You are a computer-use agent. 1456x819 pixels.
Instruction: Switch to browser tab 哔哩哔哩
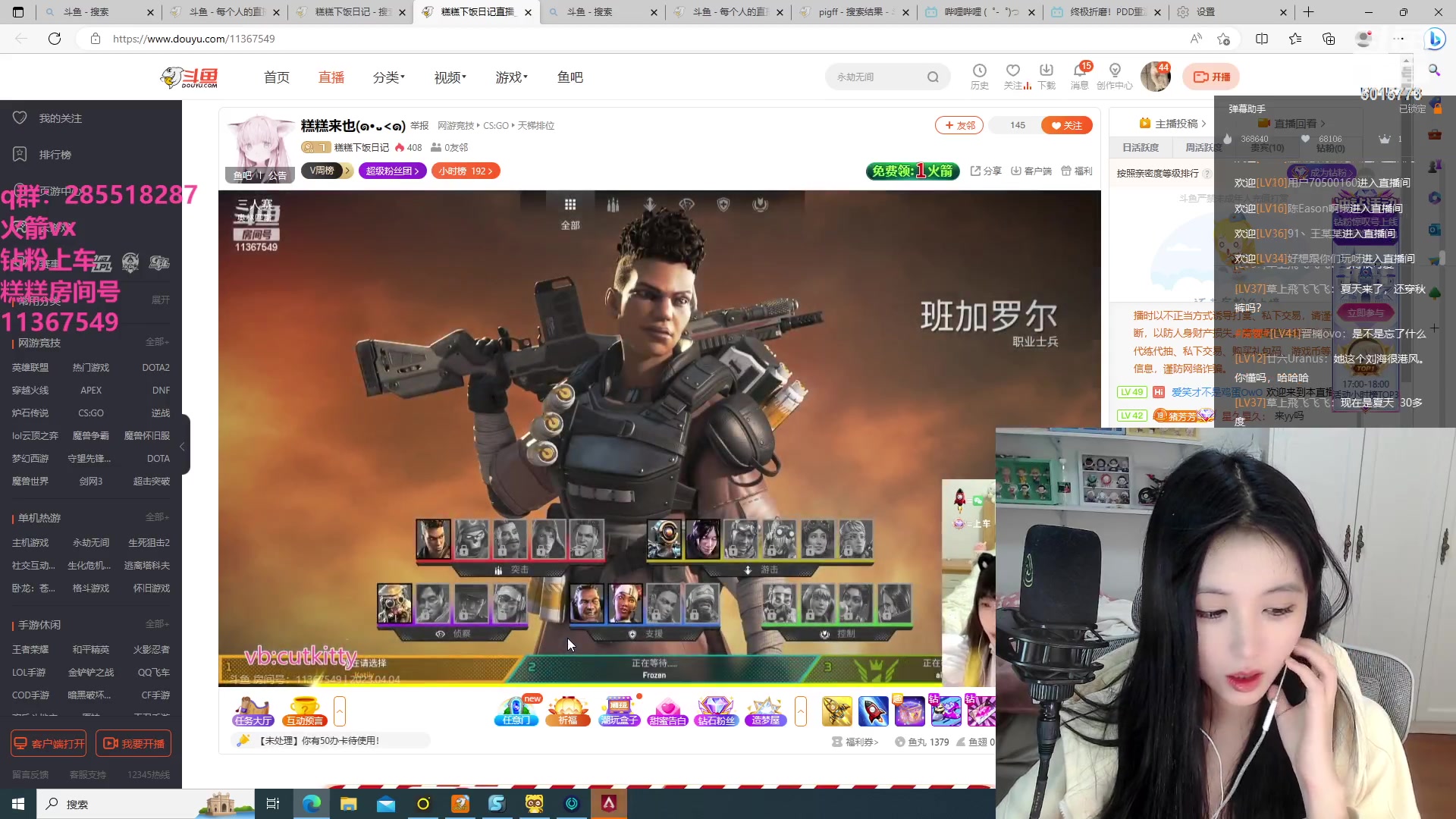(979, 12)
